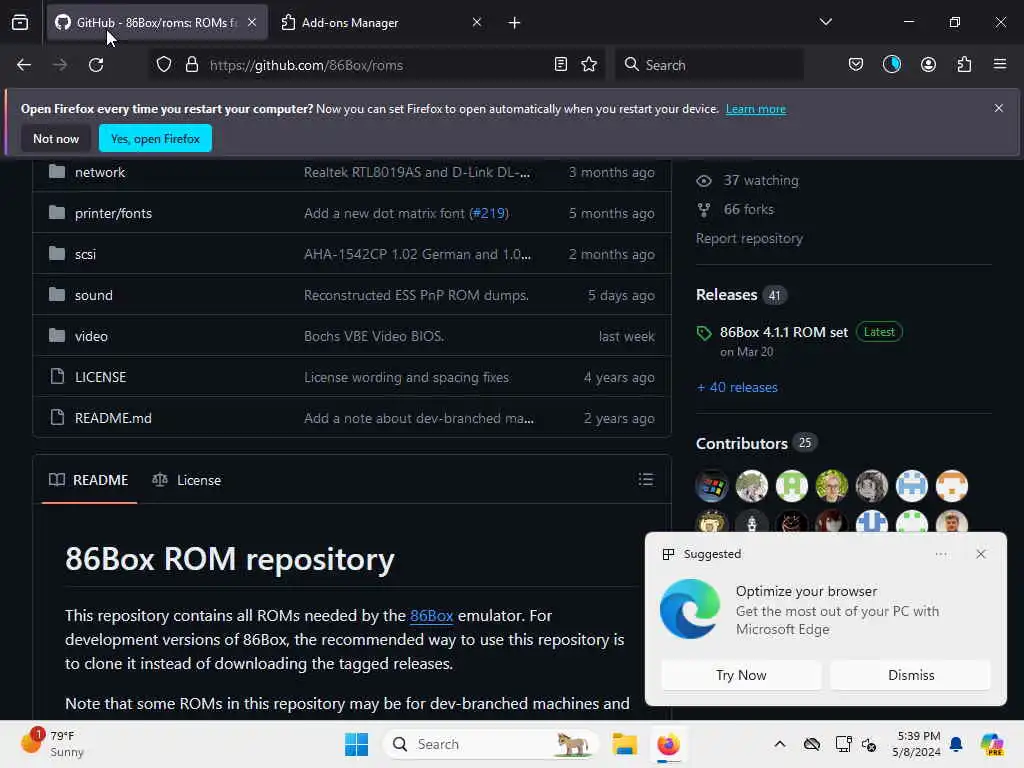Open the clock showing 5:39 PM
The width and height of the screenshot is (1024, 768).
click(x=918, y=744)
